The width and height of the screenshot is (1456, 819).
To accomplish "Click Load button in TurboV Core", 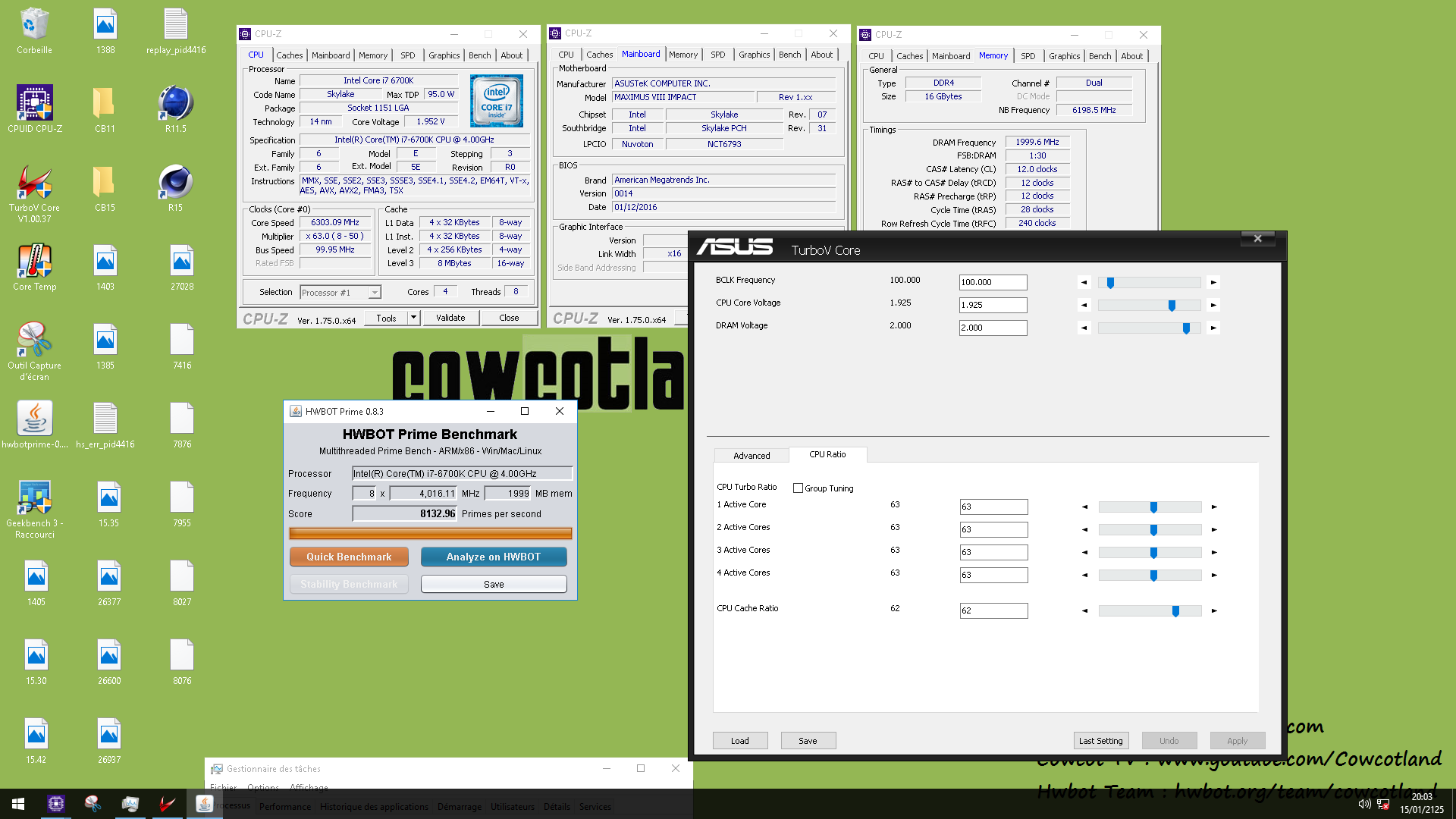I will click(740, 741).
